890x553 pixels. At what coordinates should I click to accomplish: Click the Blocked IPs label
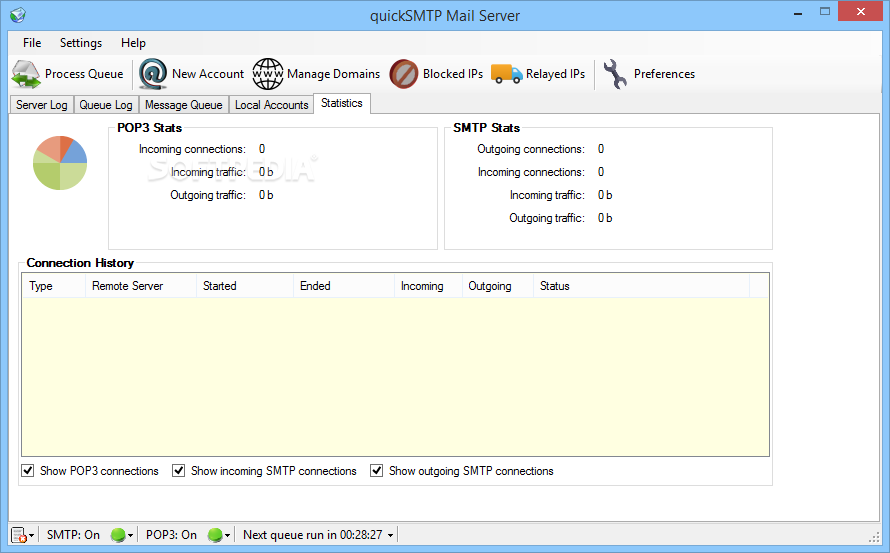coord(453,74)
